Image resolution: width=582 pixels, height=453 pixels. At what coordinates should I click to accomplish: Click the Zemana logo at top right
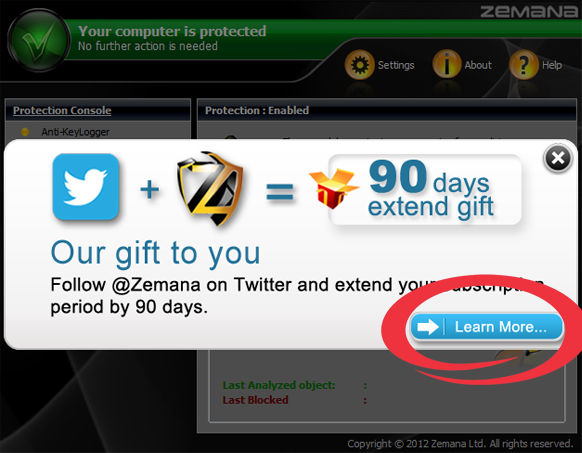click(x=529, y=12)
